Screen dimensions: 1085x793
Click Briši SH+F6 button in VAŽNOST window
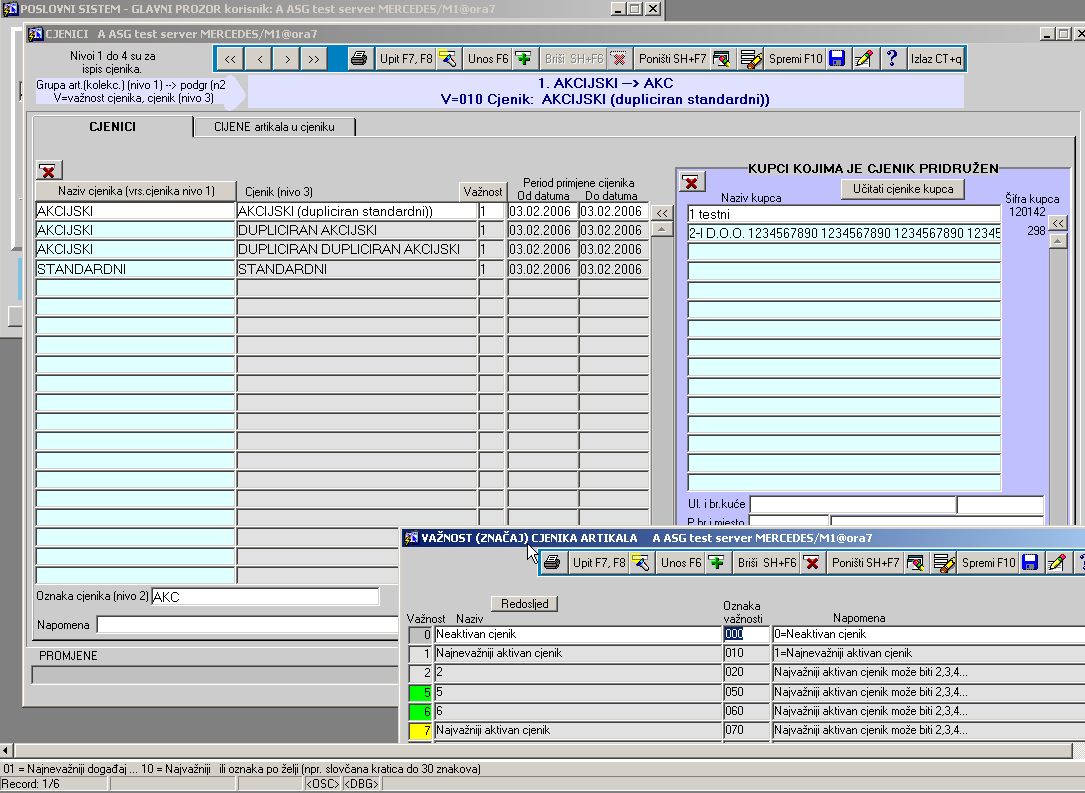[767, 563]
